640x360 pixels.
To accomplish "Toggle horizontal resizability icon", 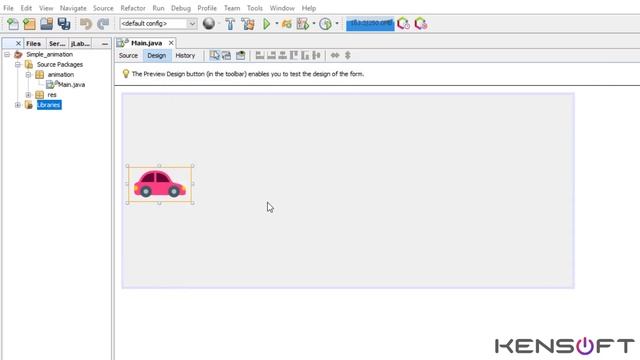I will pyautogui.click(x=335, y=55).
